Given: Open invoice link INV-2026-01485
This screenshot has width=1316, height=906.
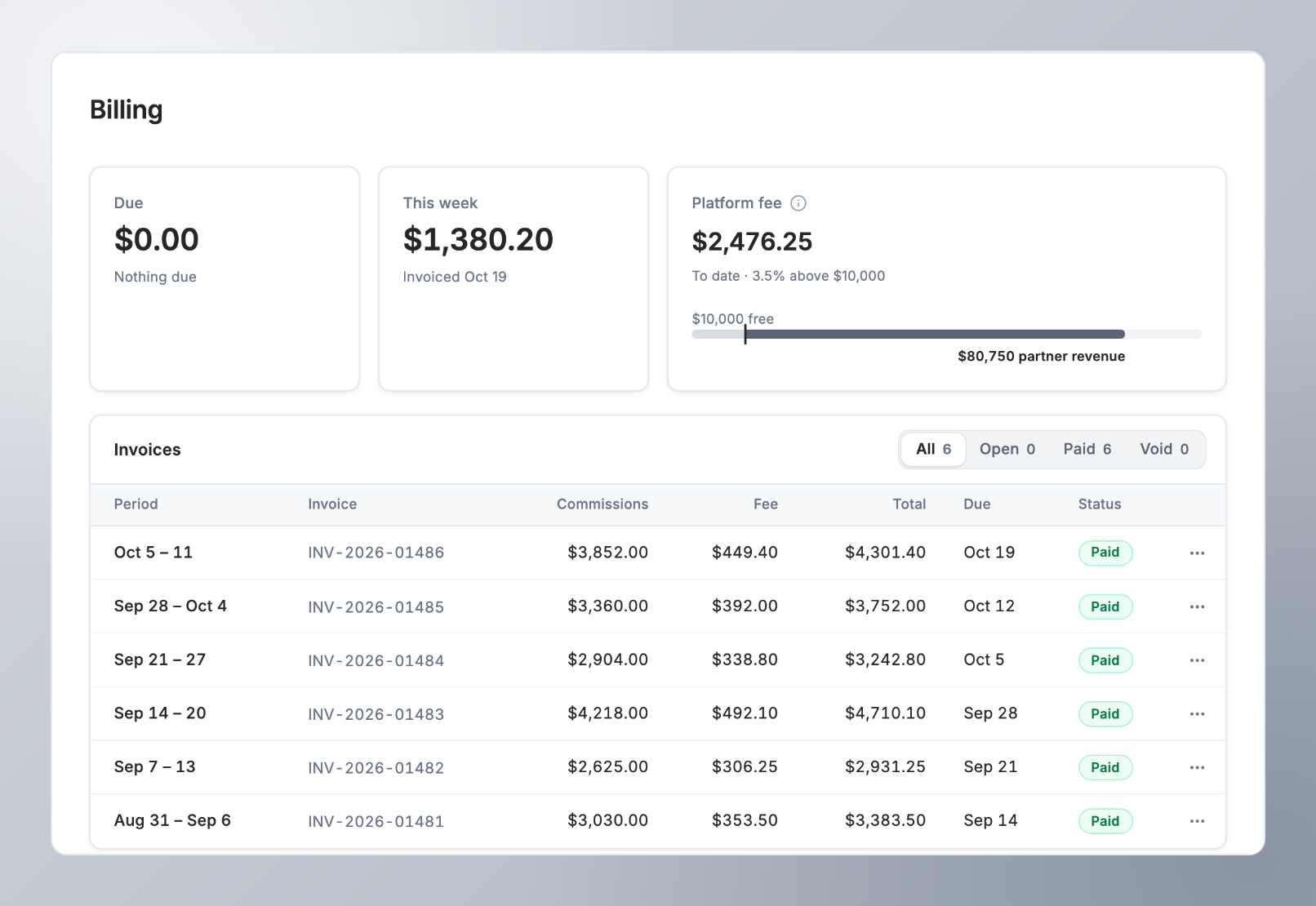Looking at the screenshot, I should 376,607.
